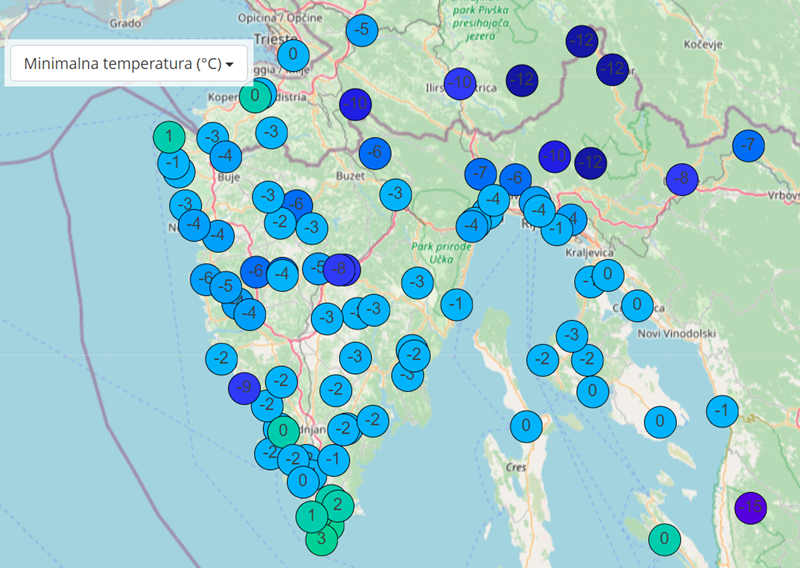Click the teal 3 marker at the southern tip
Viewport: 800px width, 568px height.
[x=321, y=539]
